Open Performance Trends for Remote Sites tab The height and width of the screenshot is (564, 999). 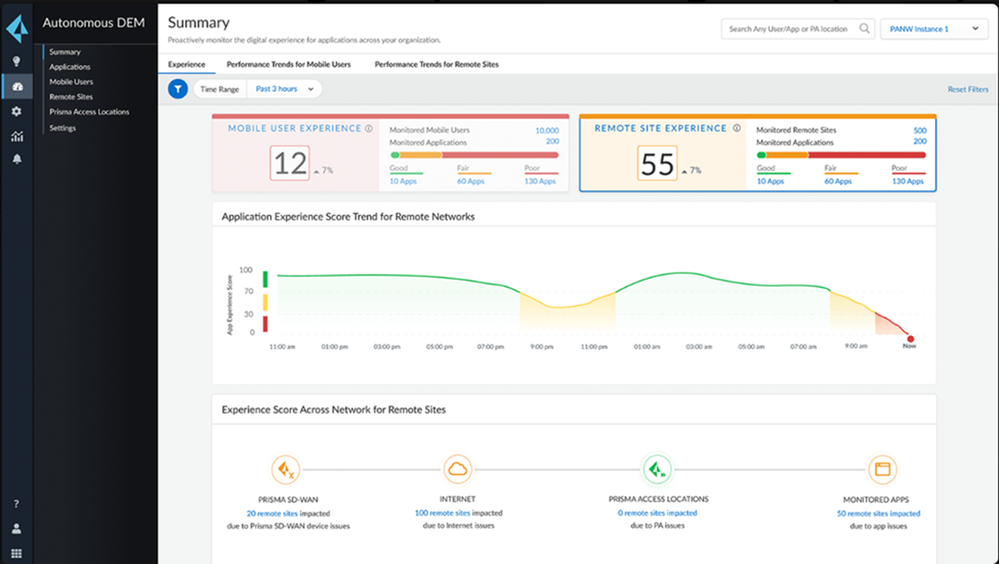point(436,64)
